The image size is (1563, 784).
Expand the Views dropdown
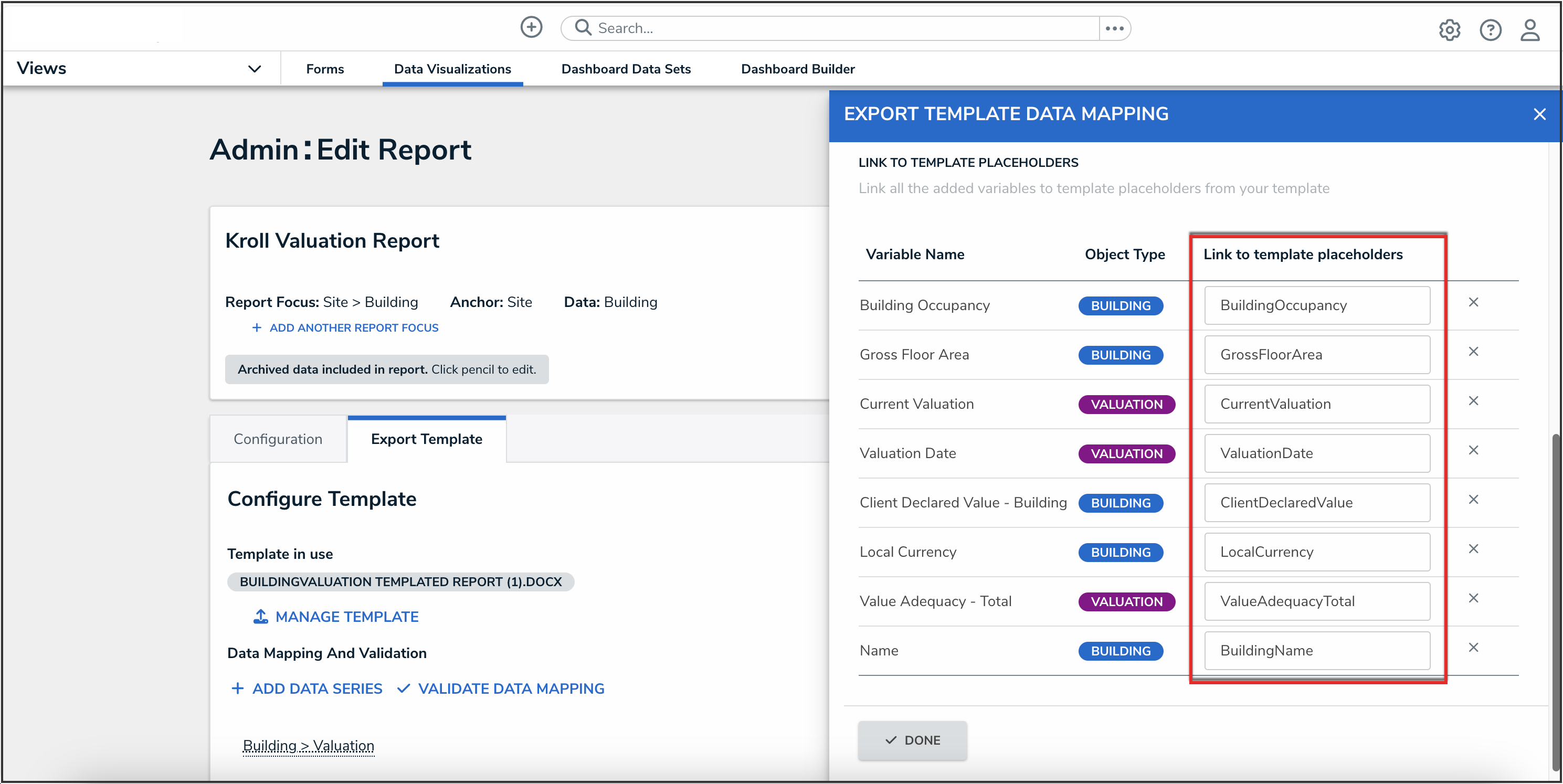click(254, 69)
